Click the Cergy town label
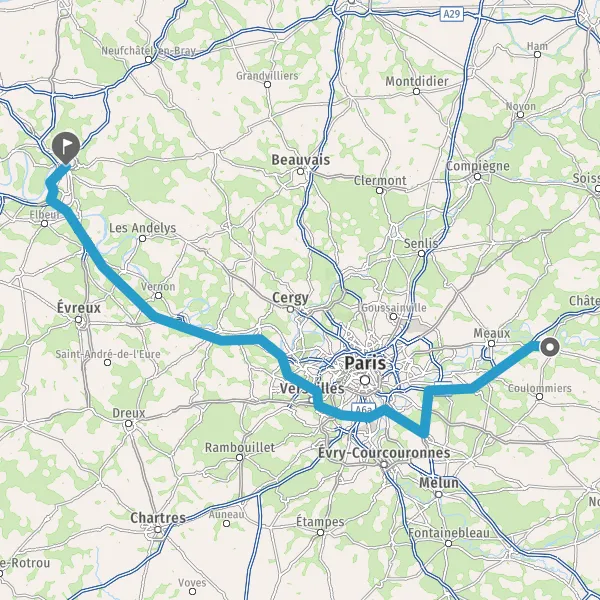The height and width of the screenshot is (600, 600). point(290,298)
